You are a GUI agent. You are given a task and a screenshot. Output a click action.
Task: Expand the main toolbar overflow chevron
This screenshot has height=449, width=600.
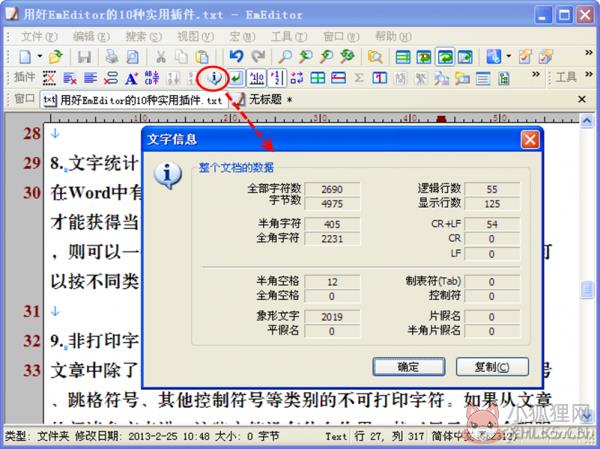click(x=589, y=53)
